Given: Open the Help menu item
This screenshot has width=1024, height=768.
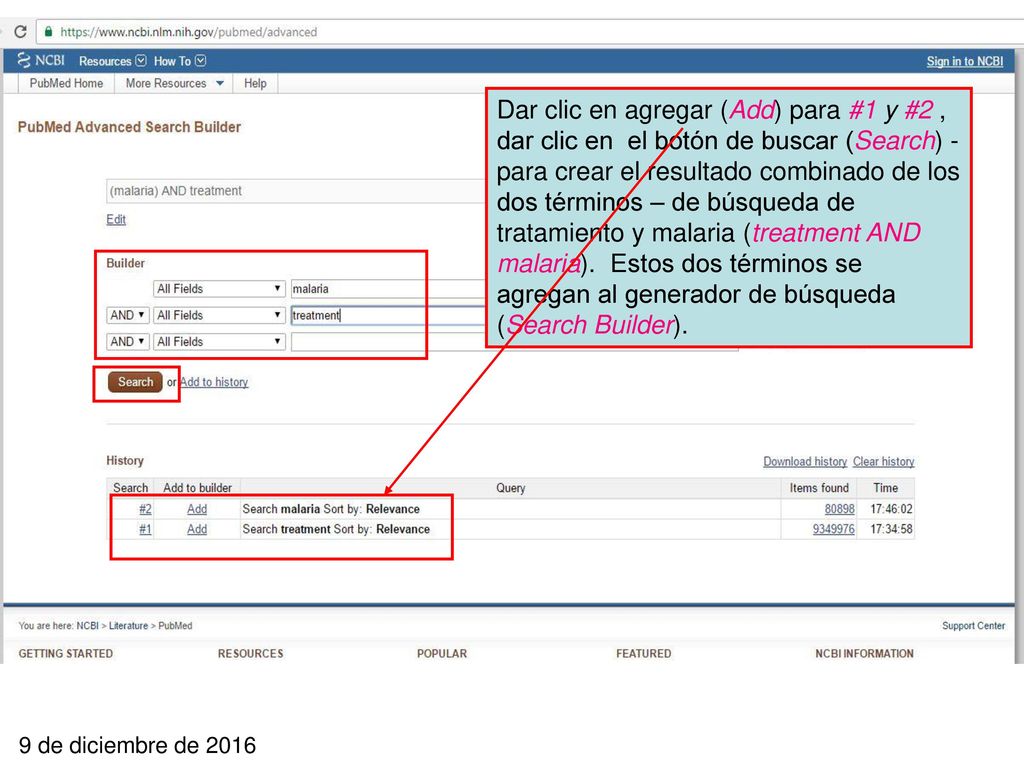Looking at the screenshot, I should 255,84.
